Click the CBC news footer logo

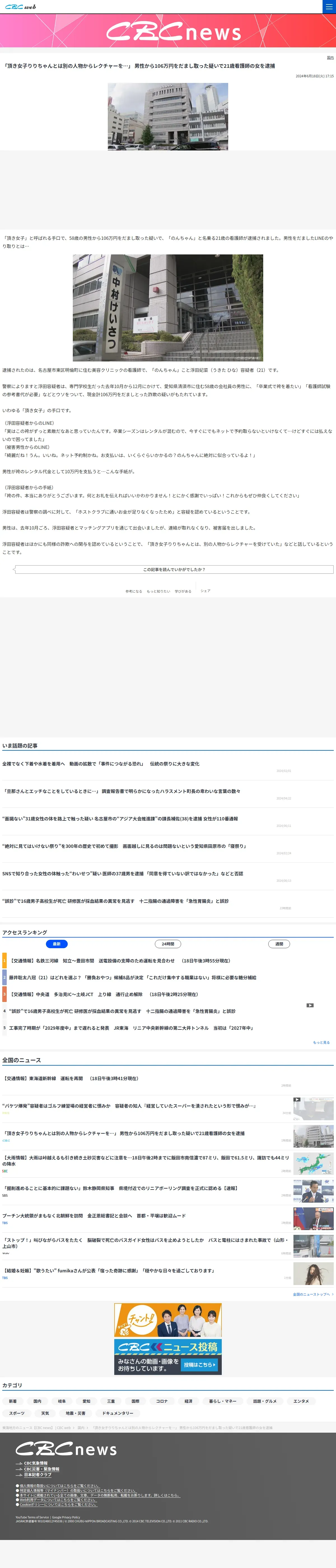tap(66, 1449)
